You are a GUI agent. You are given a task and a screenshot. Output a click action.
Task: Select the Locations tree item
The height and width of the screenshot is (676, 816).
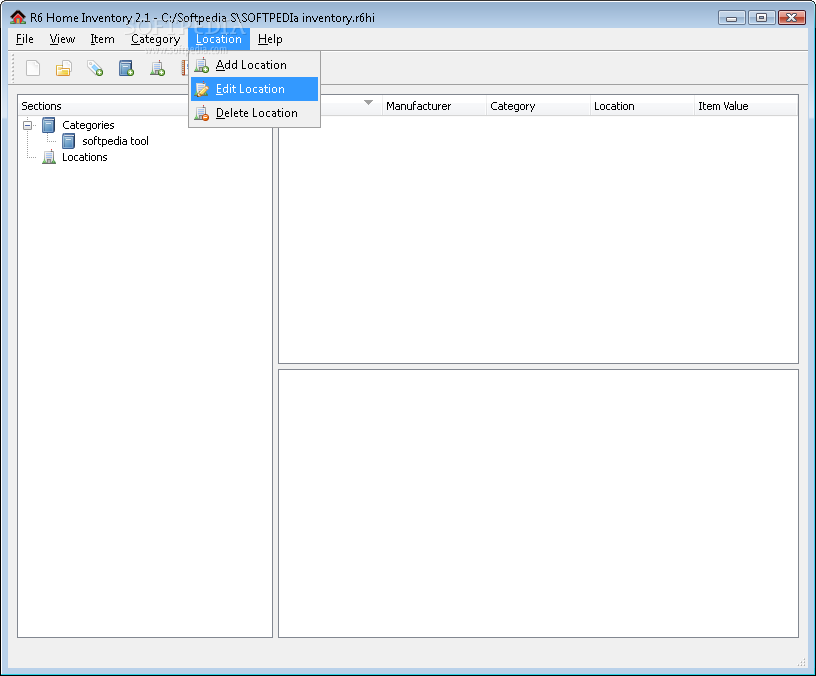(x=84, y=157)
